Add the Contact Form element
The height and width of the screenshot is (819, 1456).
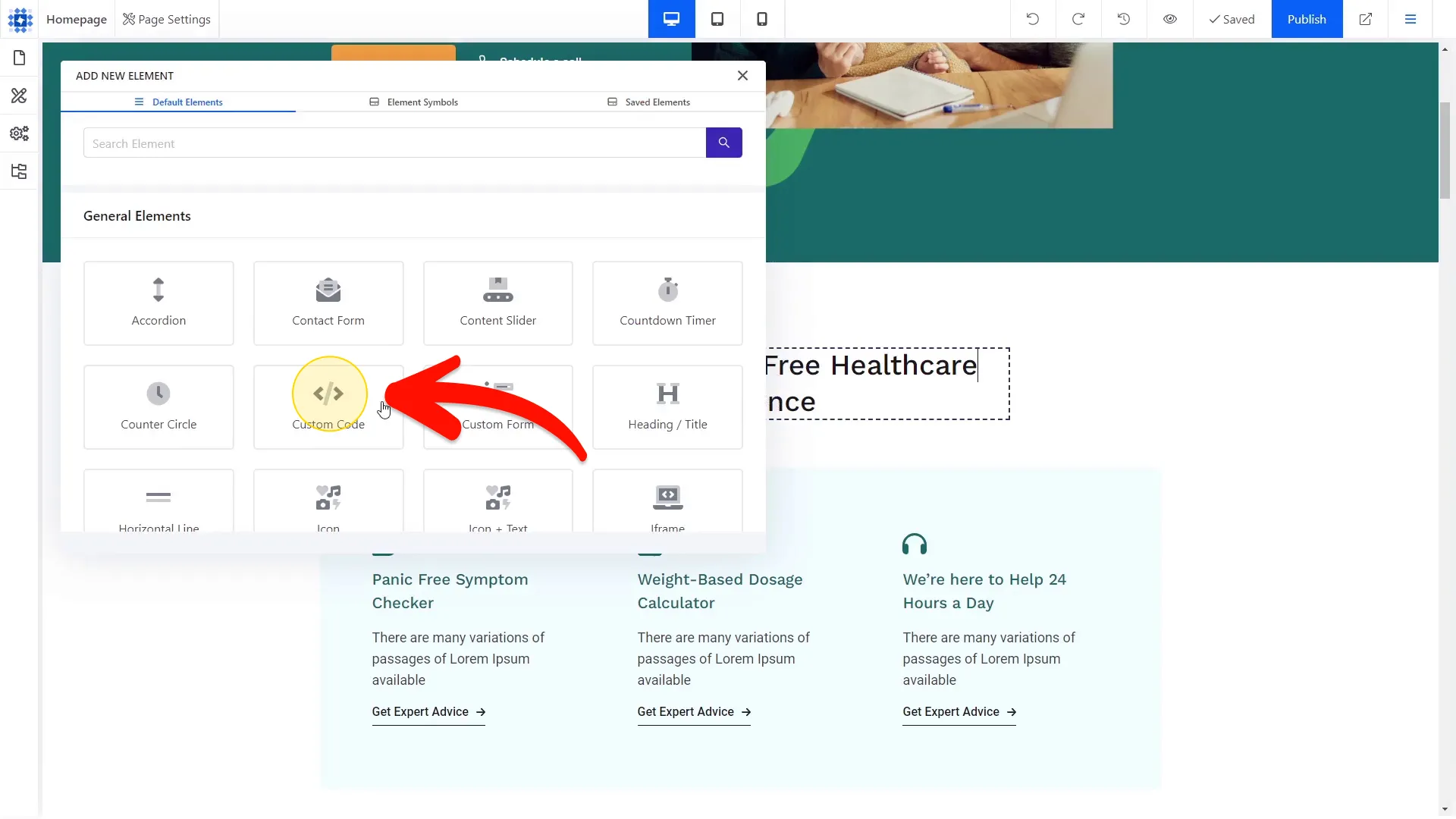pos(328,303)
